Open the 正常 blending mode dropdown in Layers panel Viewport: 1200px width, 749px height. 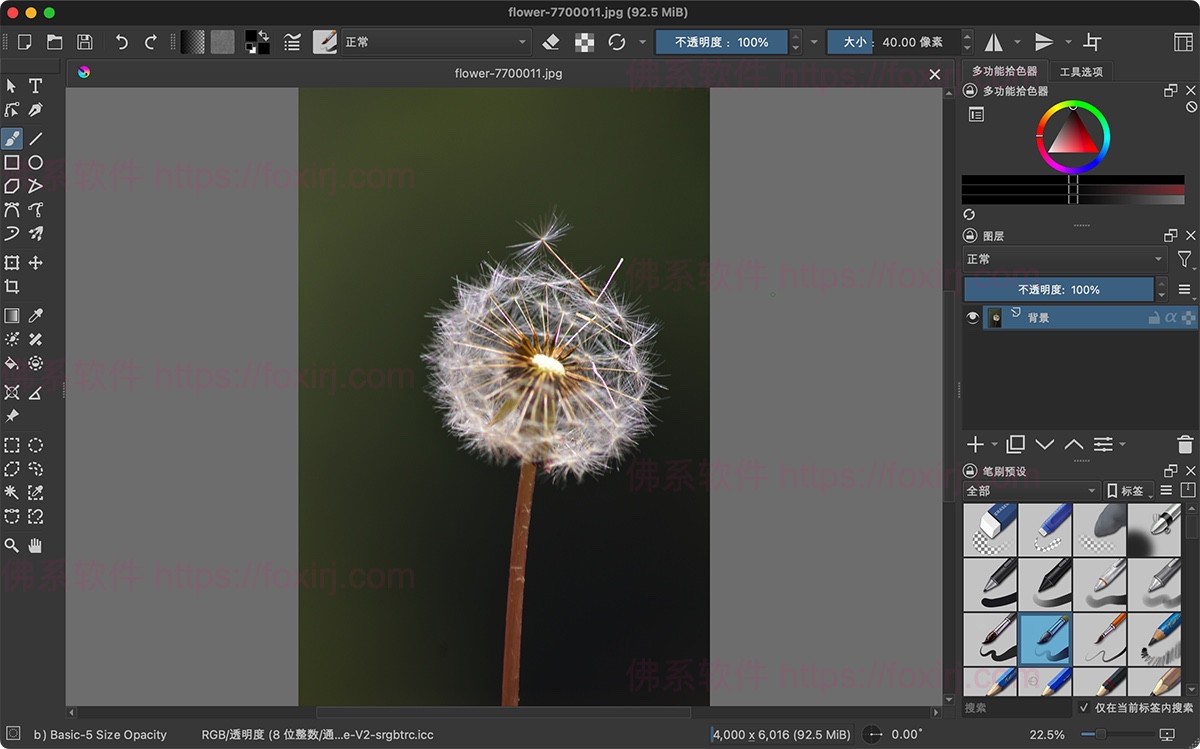click(1062, 259)
